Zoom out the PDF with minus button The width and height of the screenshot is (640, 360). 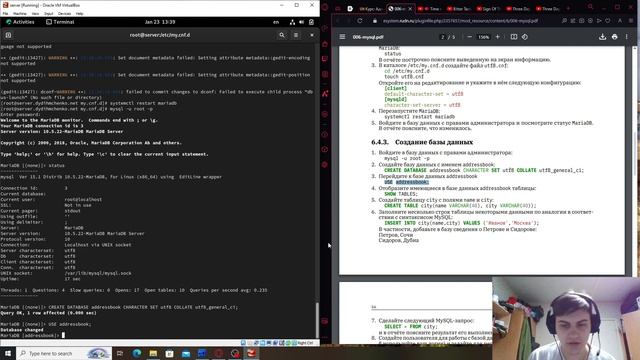[x=469, y=37]
